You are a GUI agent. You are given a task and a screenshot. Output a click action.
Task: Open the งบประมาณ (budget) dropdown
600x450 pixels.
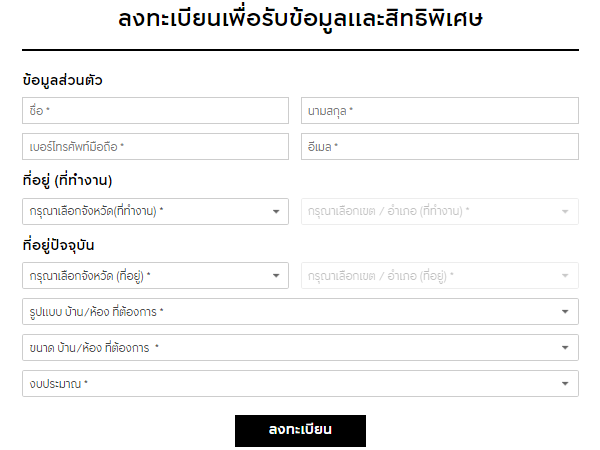290,384
